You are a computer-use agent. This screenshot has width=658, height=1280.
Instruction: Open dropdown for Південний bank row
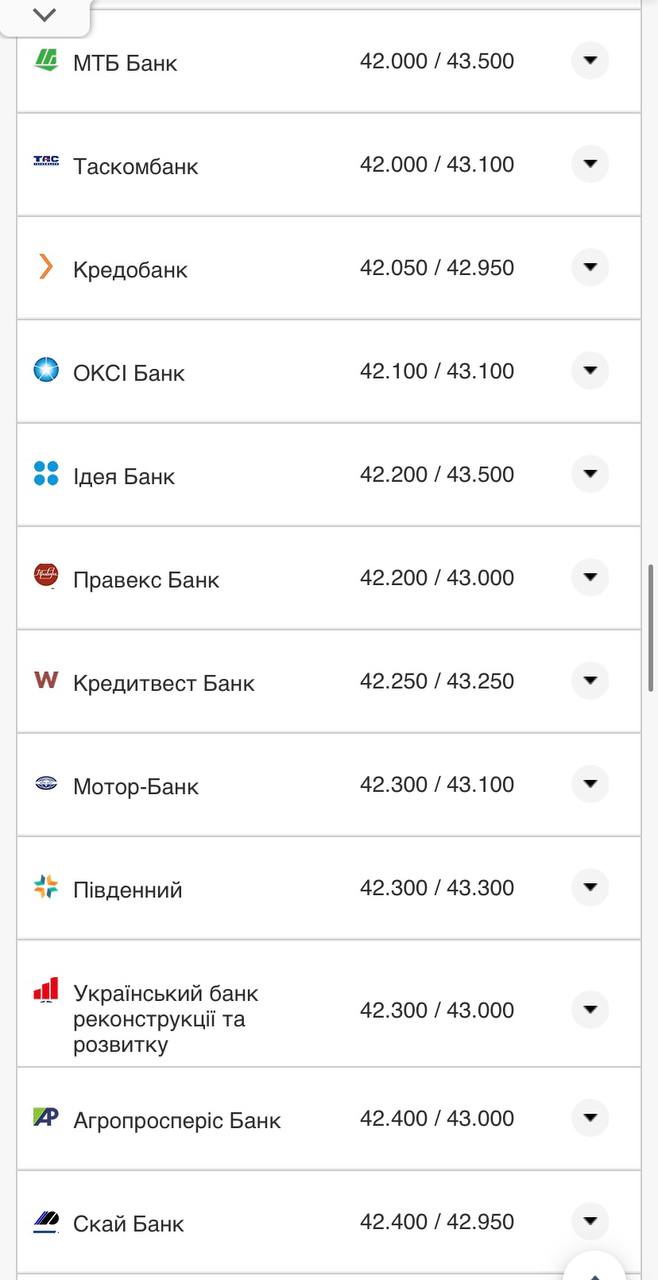[590, 886]
